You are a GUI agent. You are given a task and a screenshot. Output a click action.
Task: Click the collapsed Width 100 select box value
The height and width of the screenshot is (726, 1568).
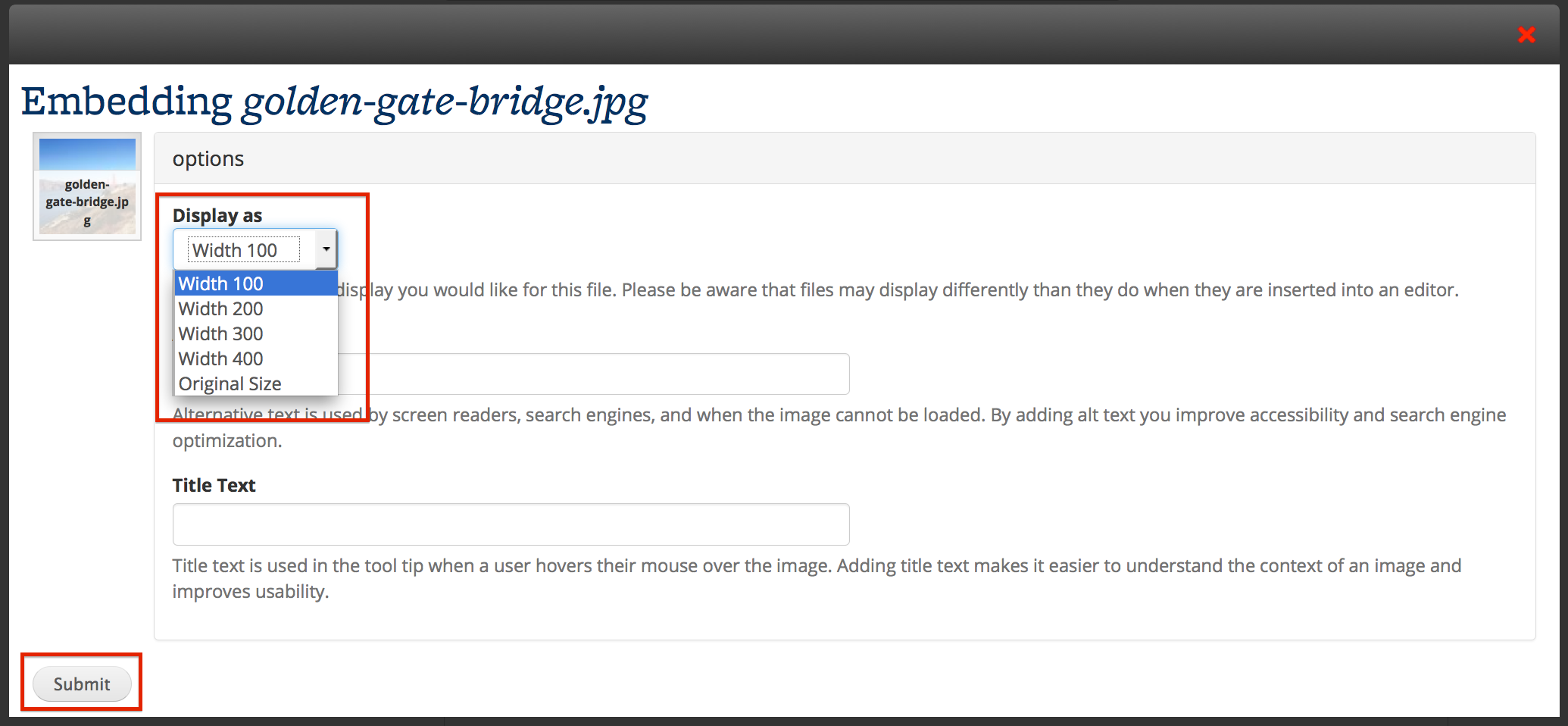244,250
